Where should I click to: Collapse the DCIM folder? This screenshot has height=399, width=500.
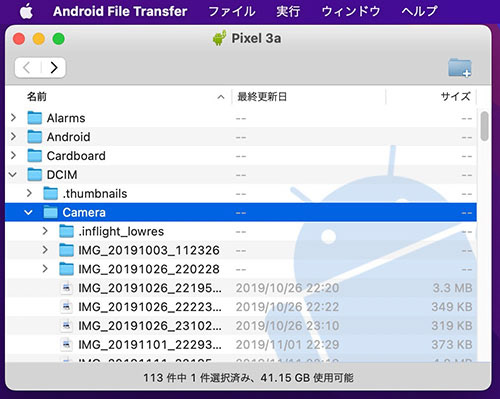(x=13, y=174)
